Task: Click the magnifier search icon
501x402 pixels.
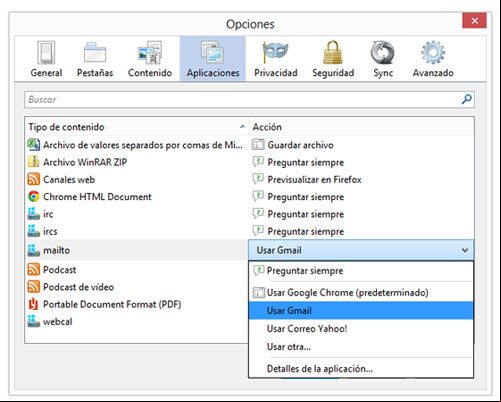Action: click(x=467, y=99)
